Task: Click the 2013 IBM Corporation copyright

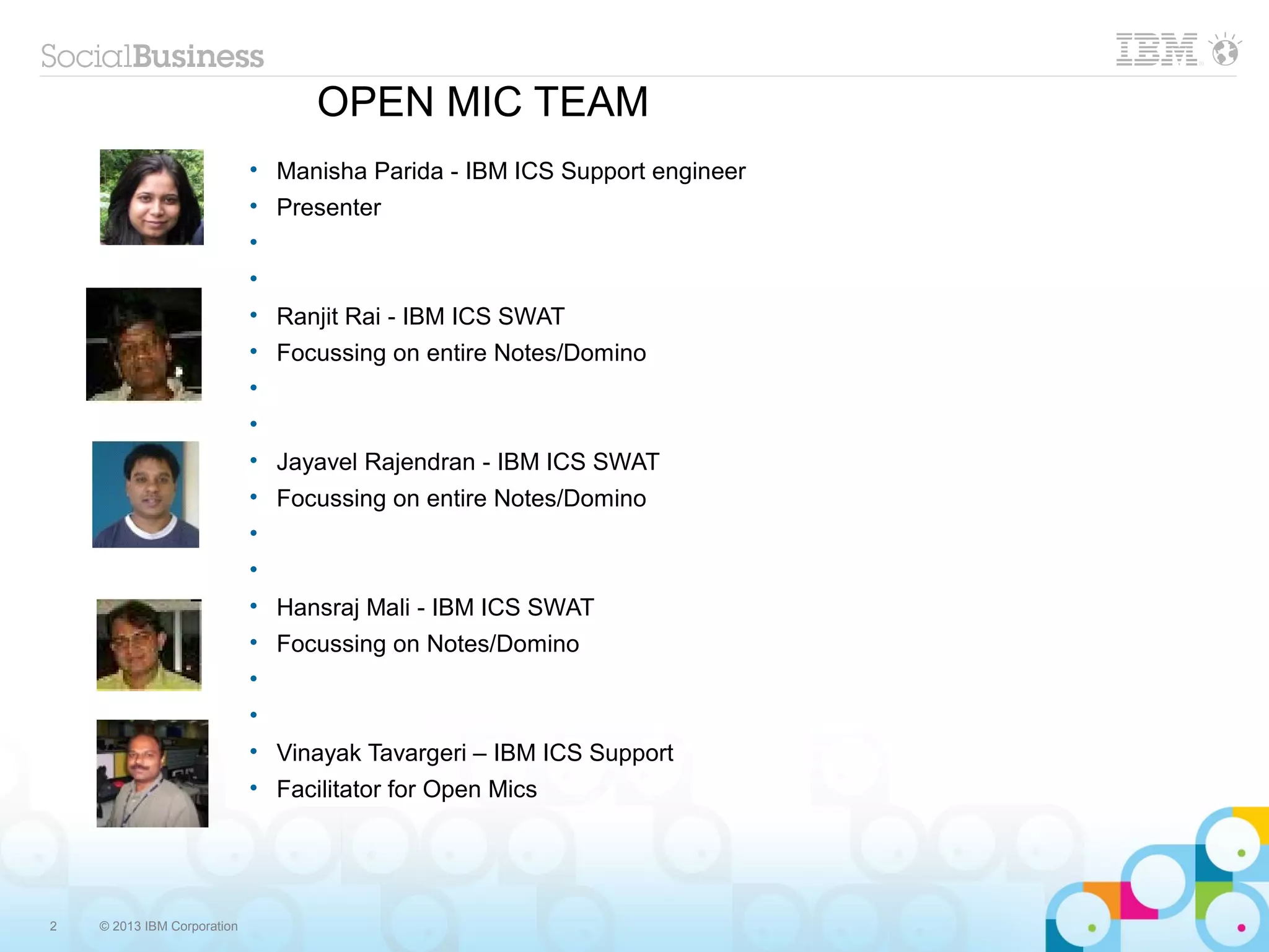Action: [x=169, y=926]
